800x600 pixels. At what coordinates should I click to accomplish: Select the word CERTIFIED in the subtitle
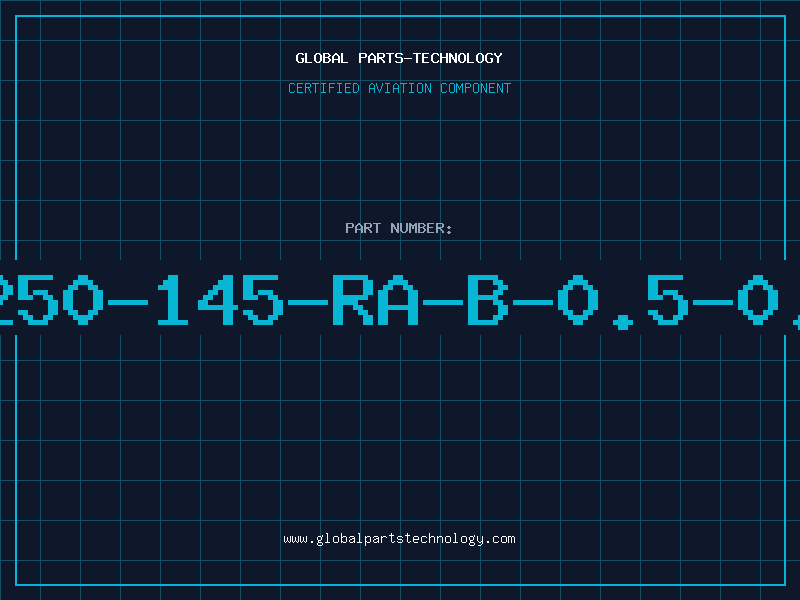[324, 88]
